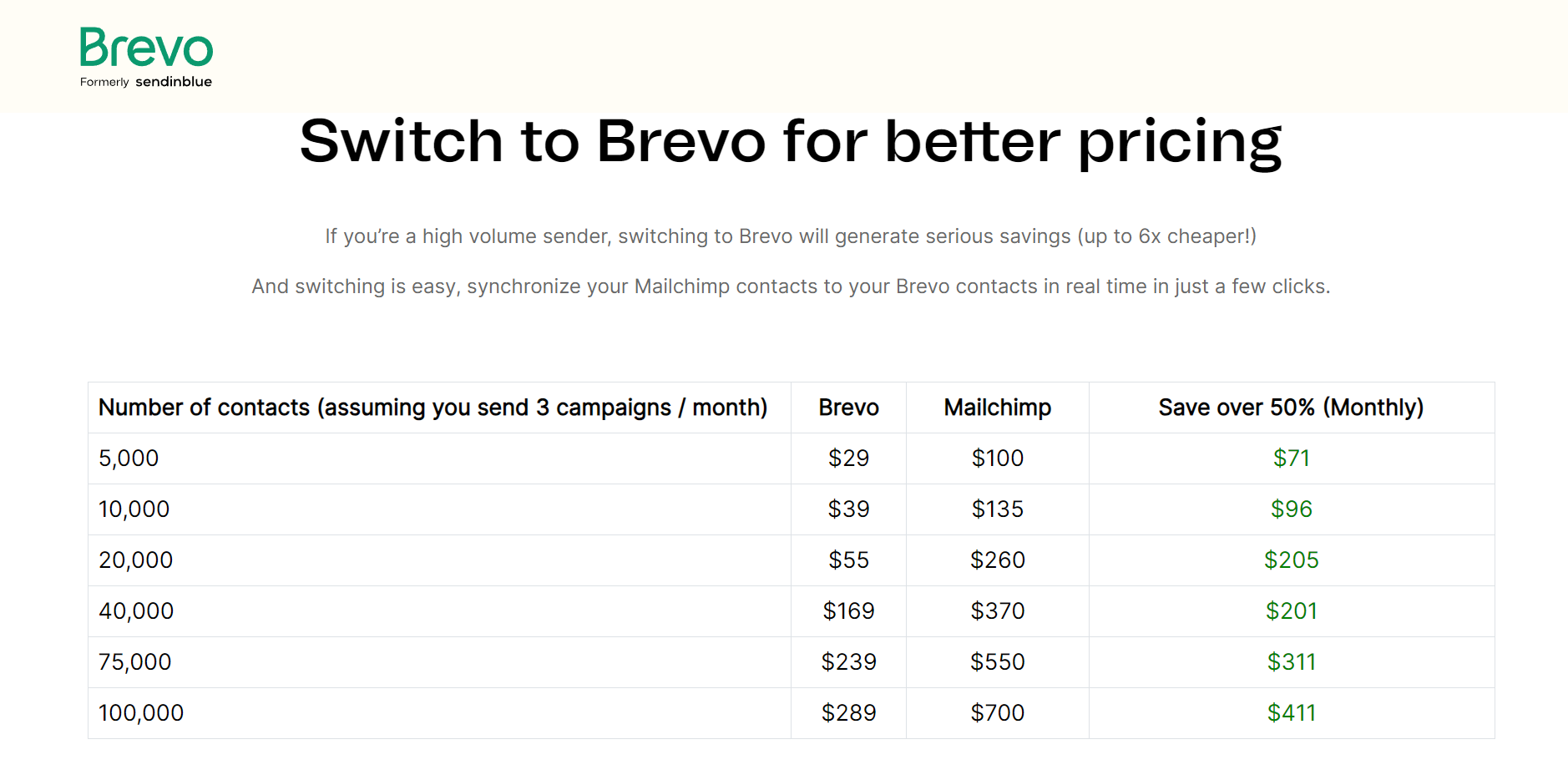Click the $29 Brevo price cell
Screen dimensions: 1568x775
[x=848, y=458]
